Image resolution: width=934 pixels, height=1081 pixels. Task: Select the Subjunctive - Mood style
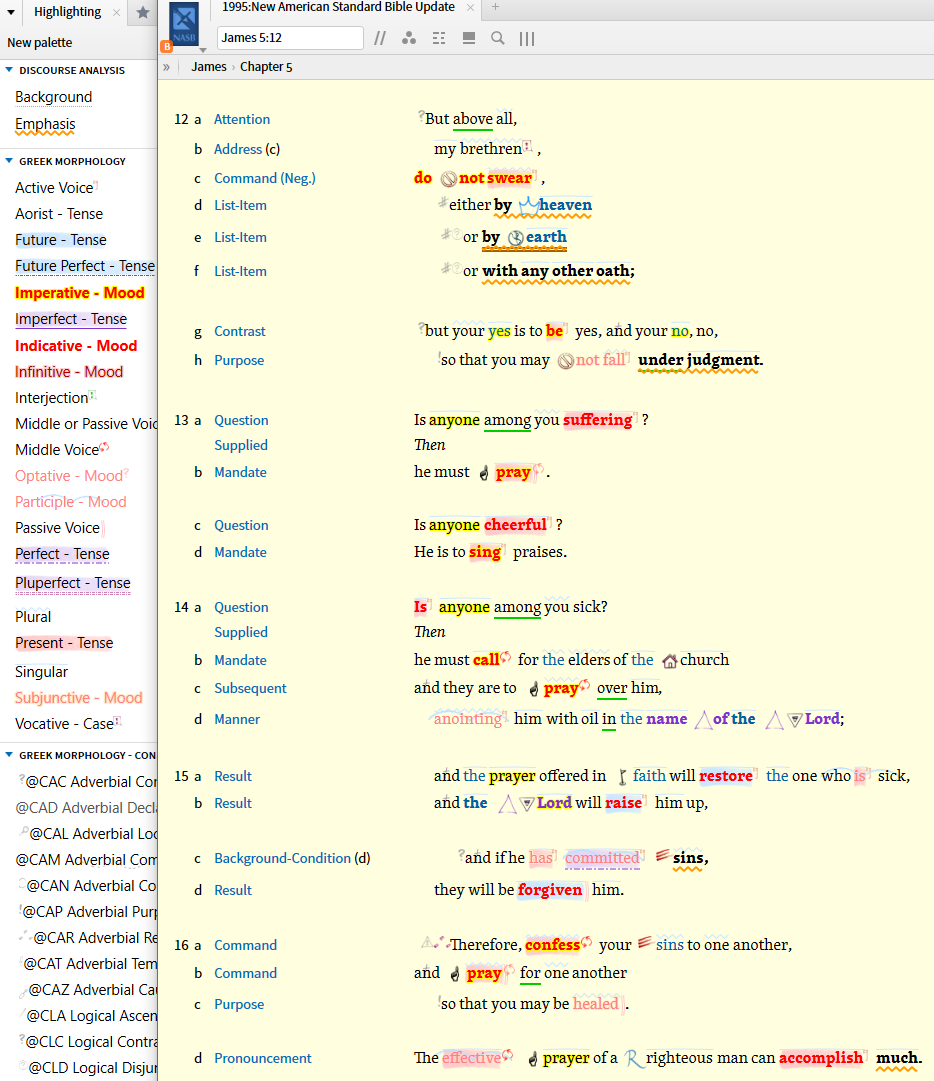coord(79,698)
